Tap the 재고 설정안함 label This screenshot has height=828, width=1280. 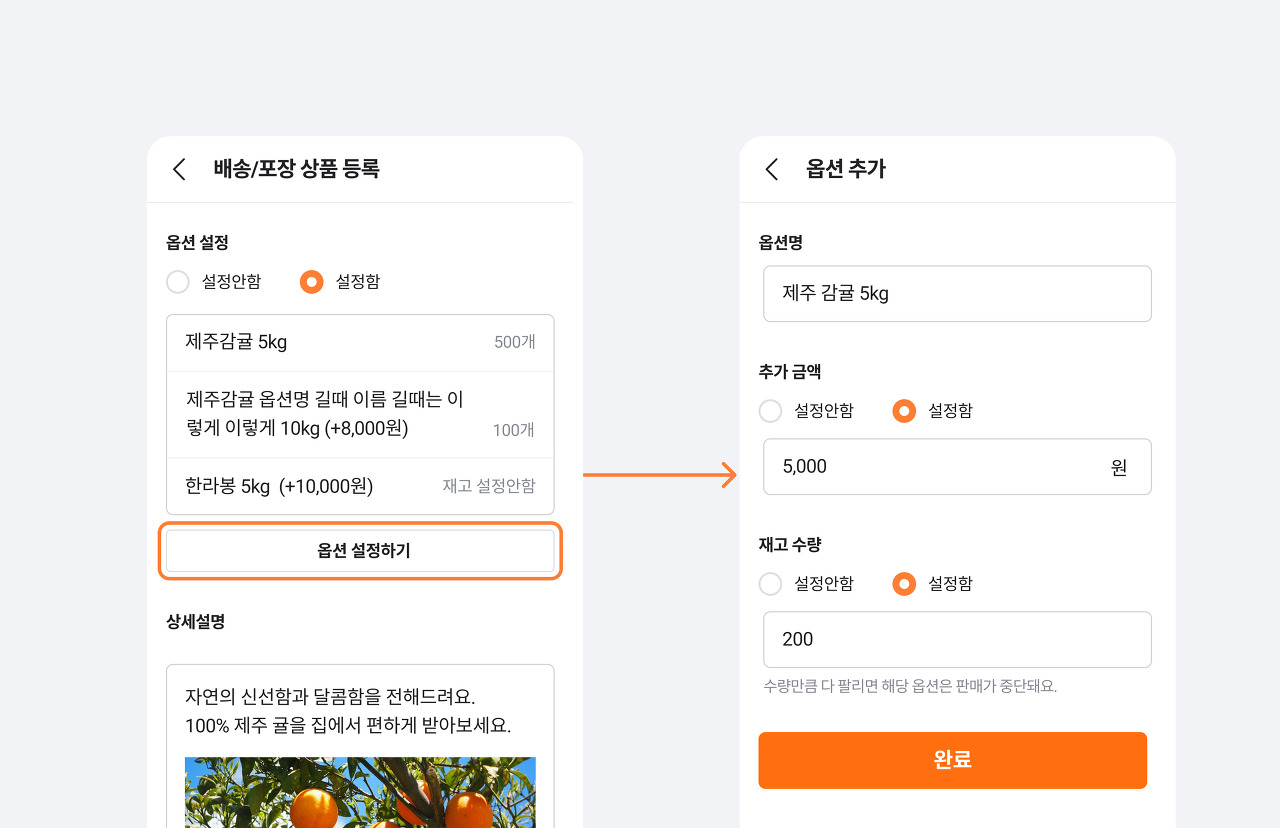pos(489,486)
